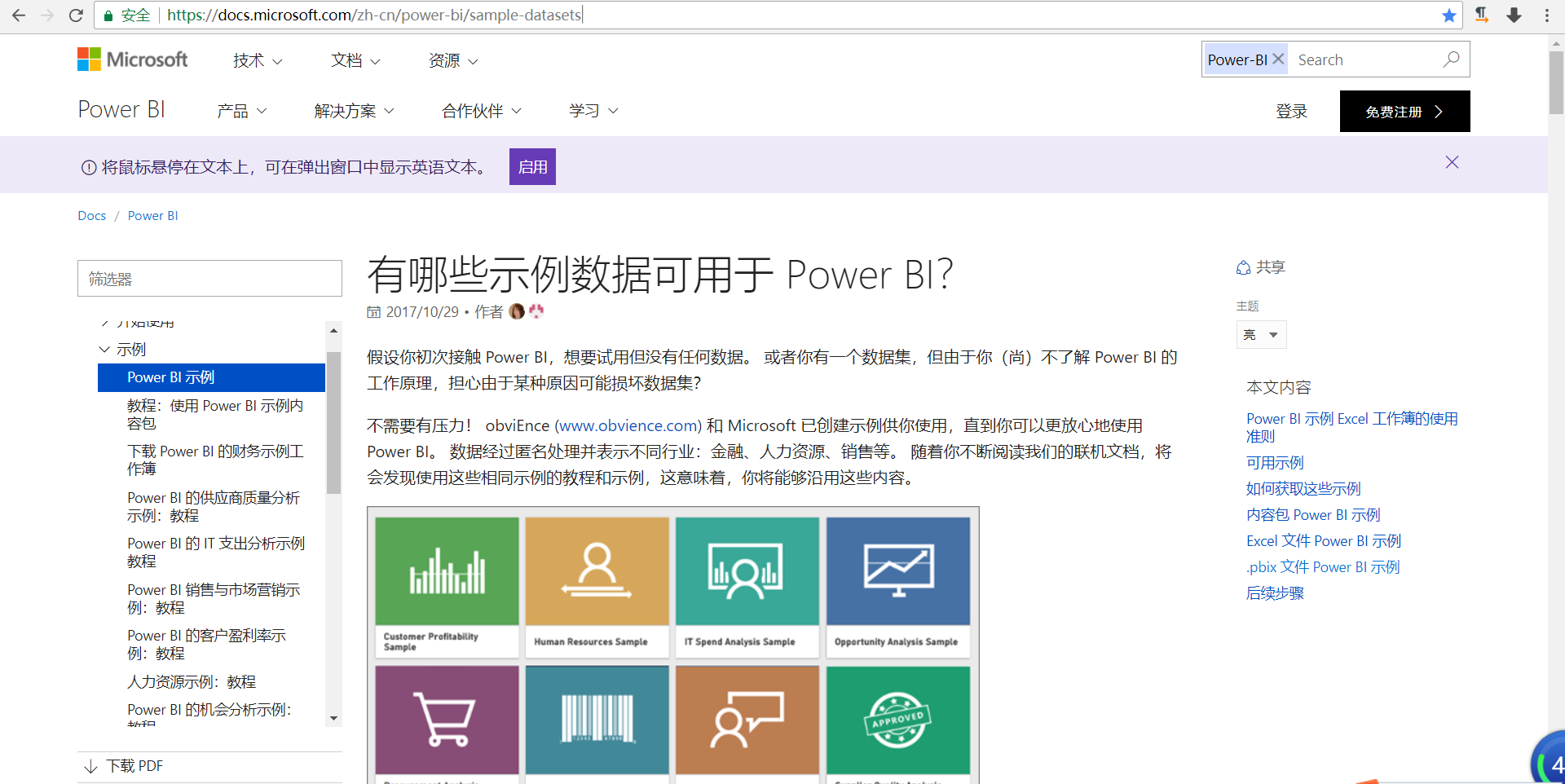1565x784 pixels.
Task: Click the paragraph-mark extension icon
Action: pyautogui.click(x=1482, y=15)
